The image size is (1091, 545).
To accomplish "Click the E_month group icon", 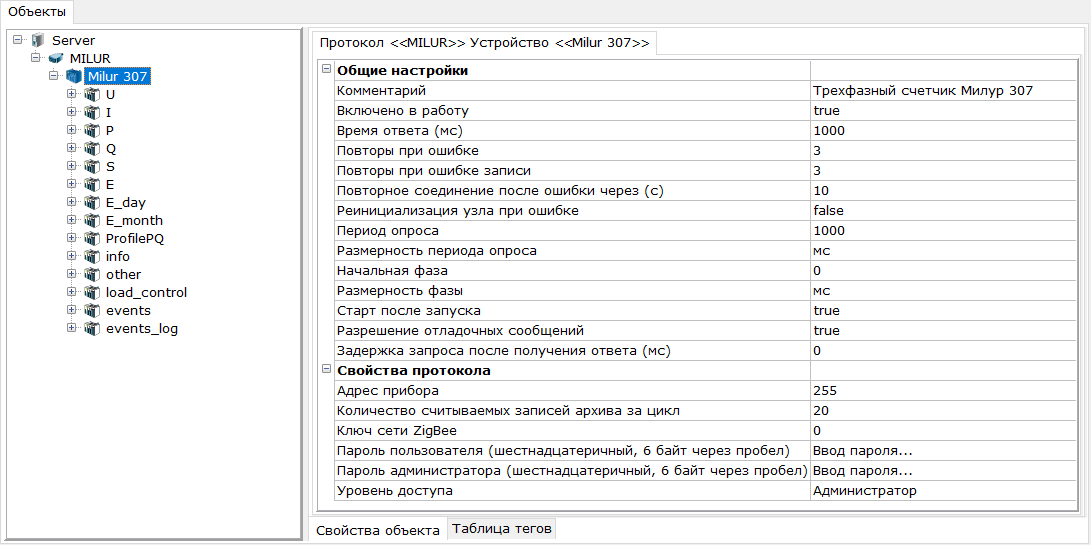I will 92,221.
